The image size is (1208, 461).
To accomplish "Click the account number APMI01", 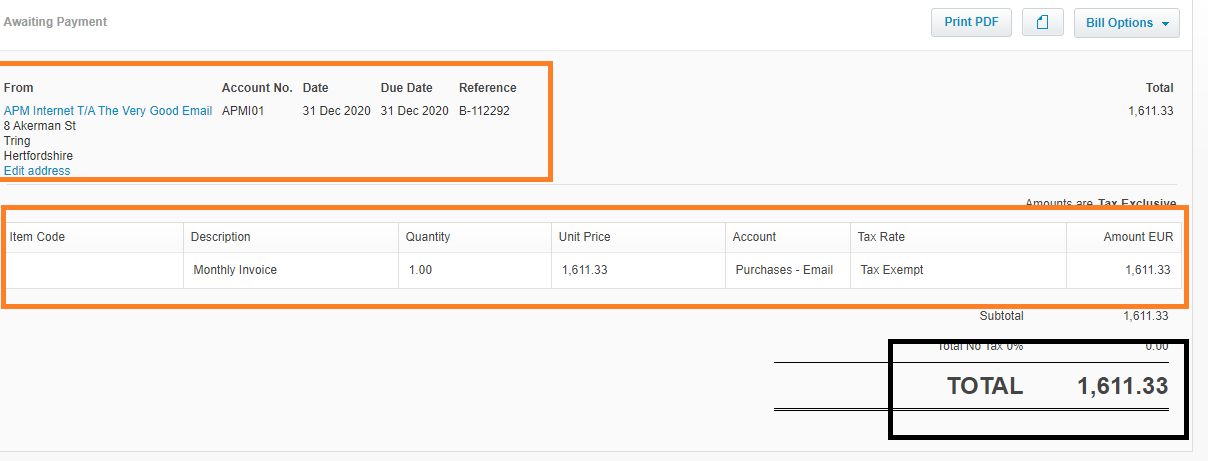I will click(243, 111).
